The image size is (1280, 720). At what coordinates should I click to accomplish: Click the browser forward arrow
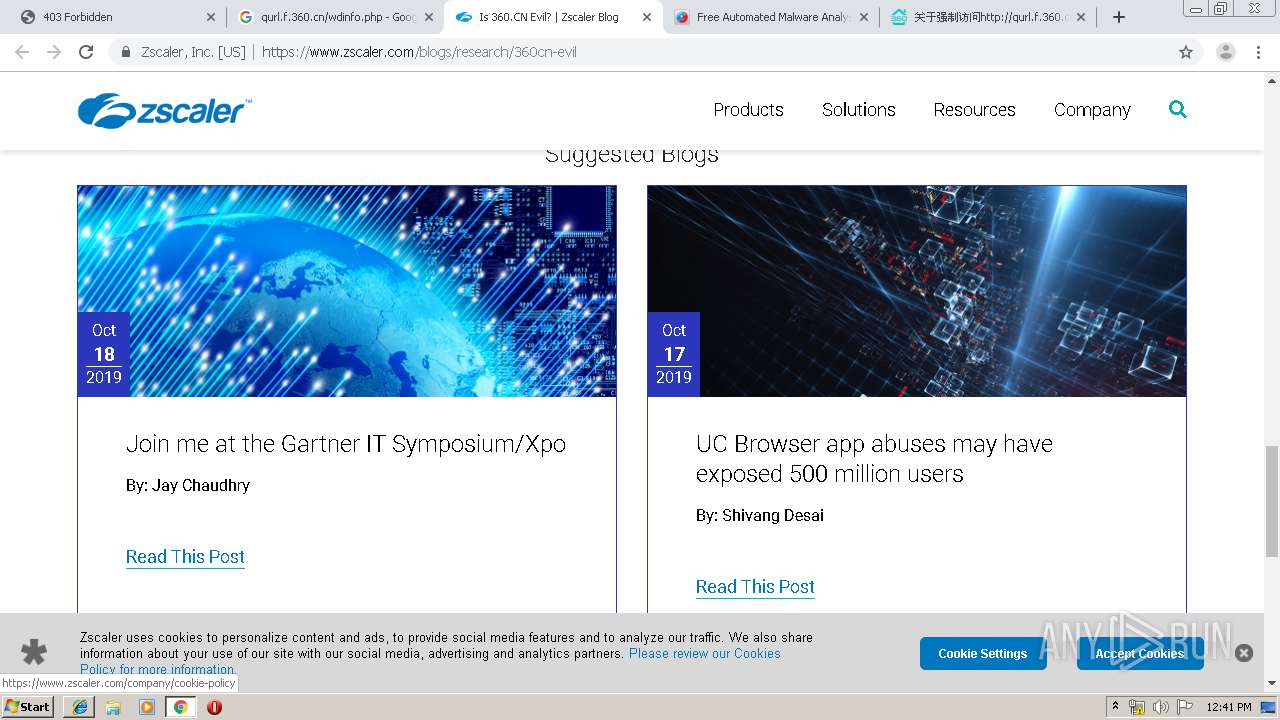point(54,52)
